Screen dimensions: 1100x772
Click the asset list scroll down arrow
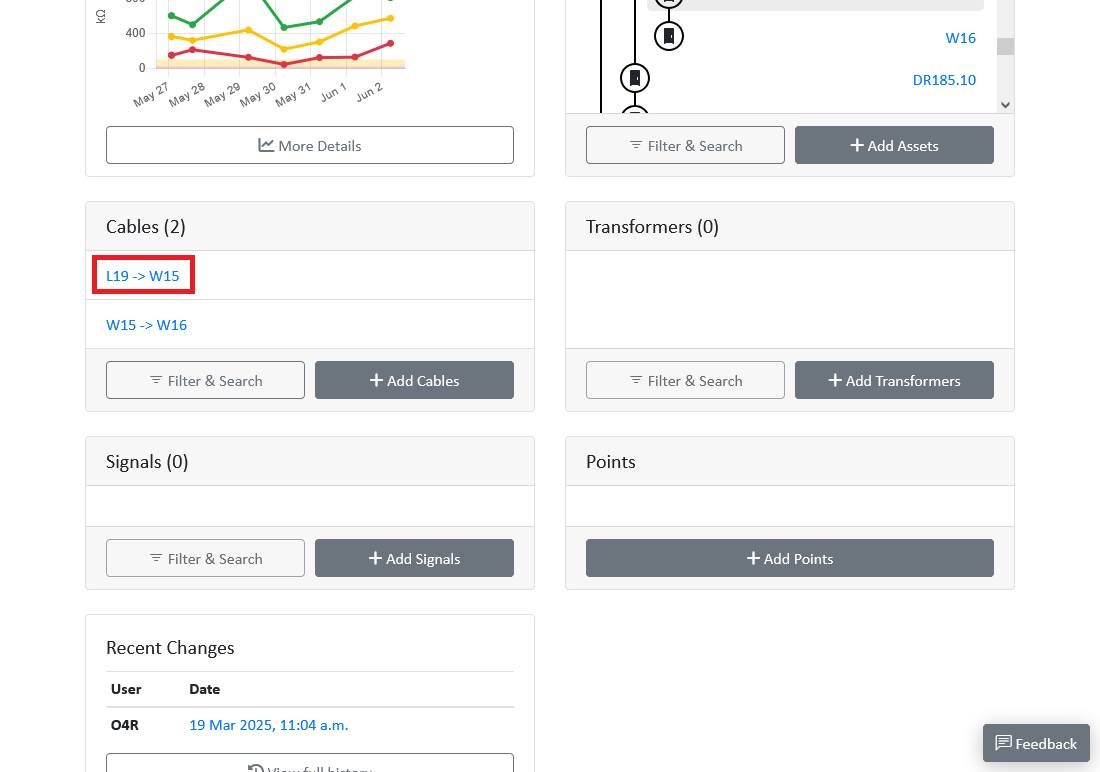coord(1005,105)
